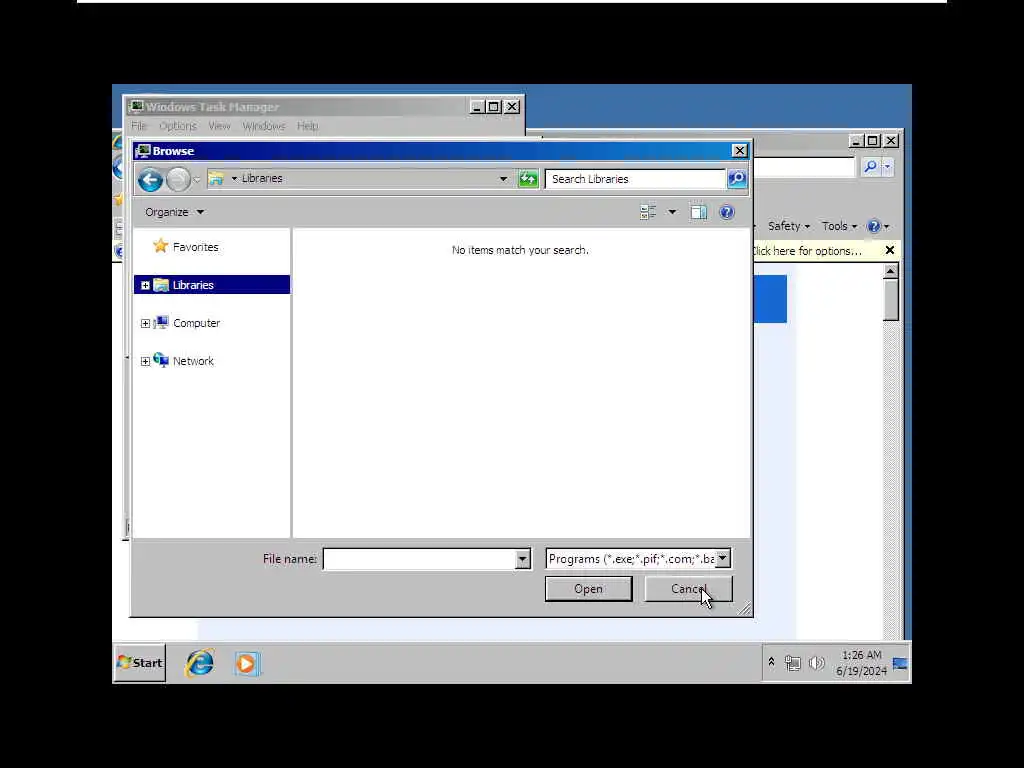1024x768 pixels.
Task: Open View menu in Task Manager
Action: point(219,126)
